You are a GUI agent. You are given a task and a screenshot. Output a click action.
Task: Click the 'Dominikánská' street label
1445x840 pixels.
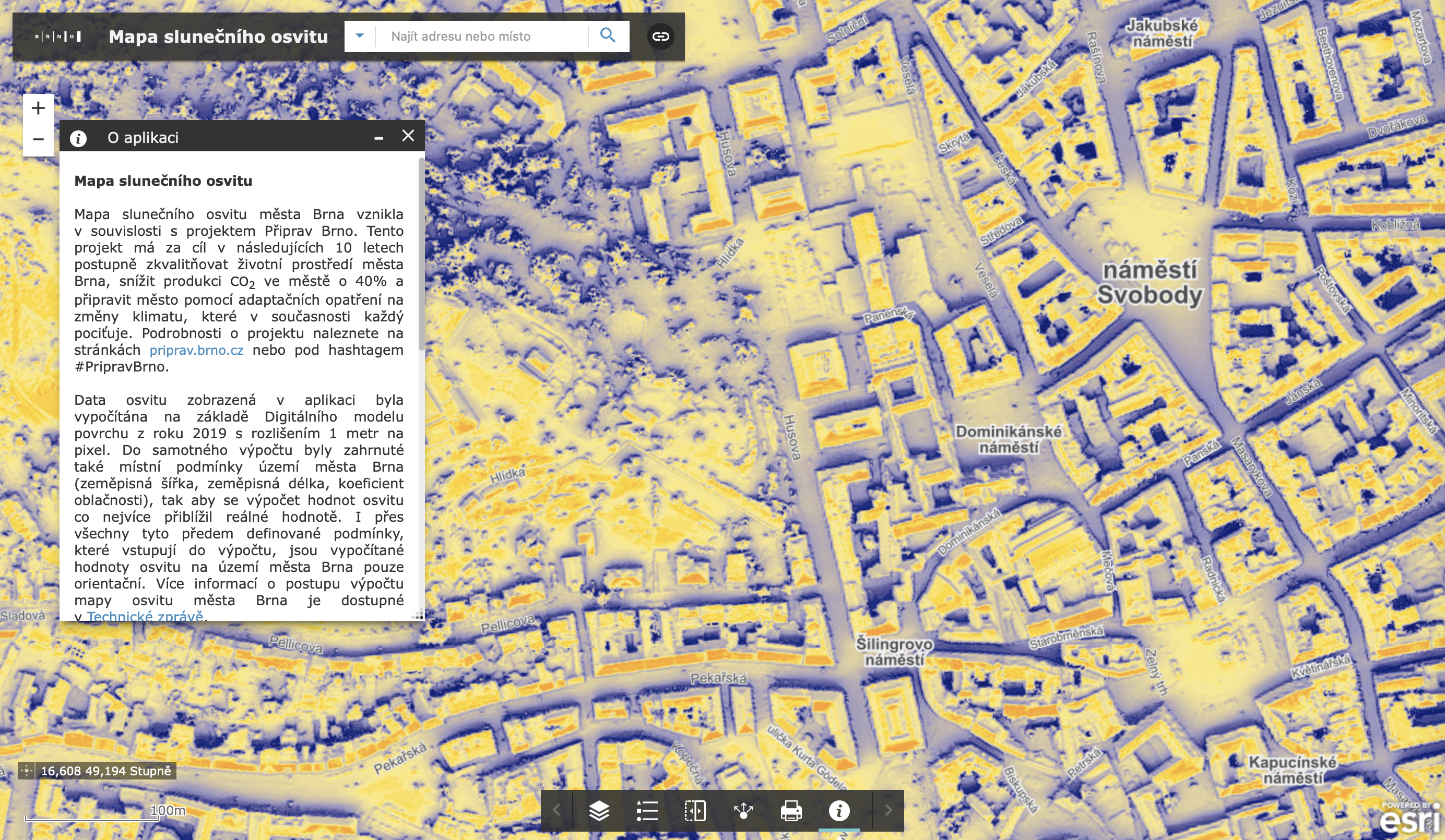(x=969, y=531)
